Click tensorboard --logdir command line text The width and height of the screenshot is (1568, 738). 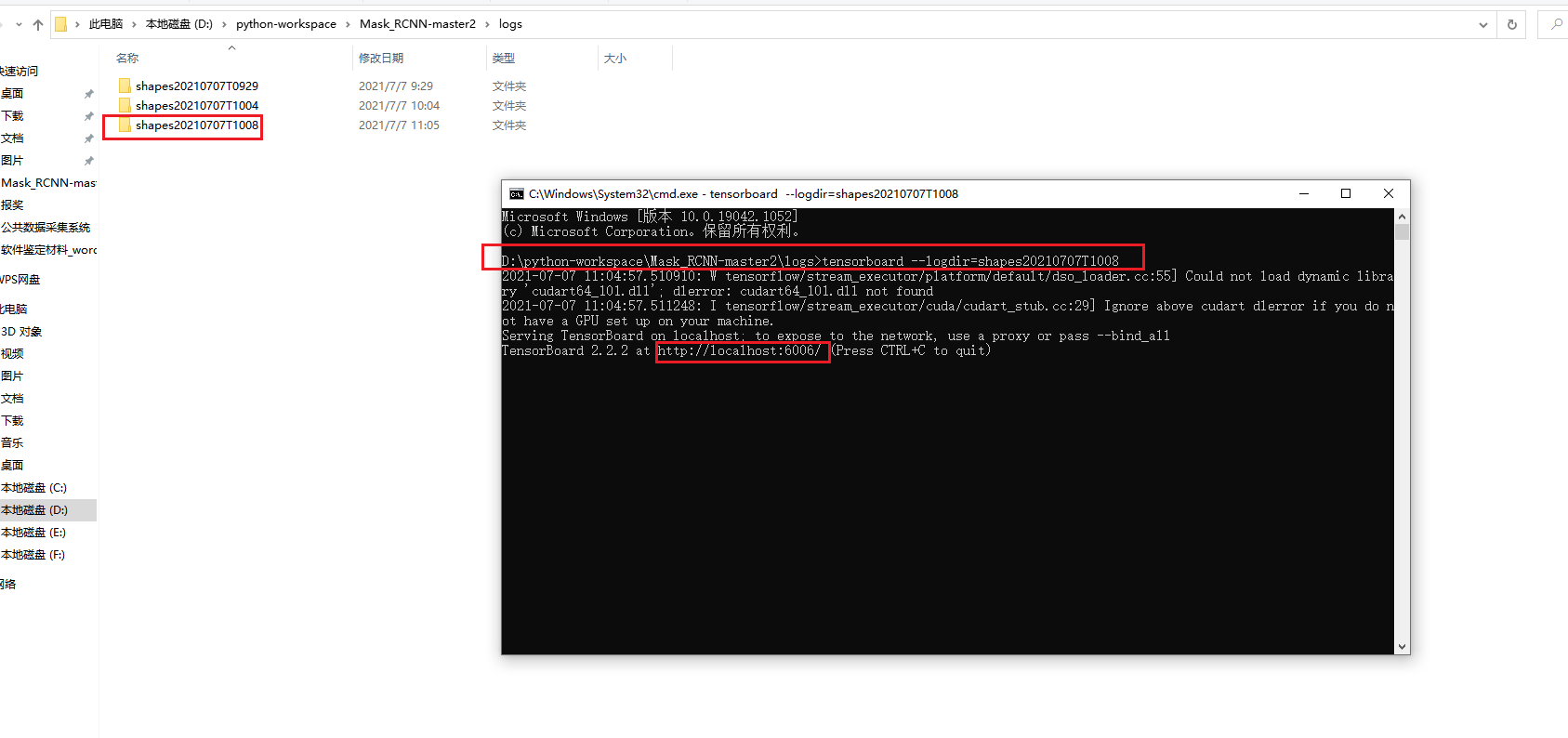(x=970, y=261)
